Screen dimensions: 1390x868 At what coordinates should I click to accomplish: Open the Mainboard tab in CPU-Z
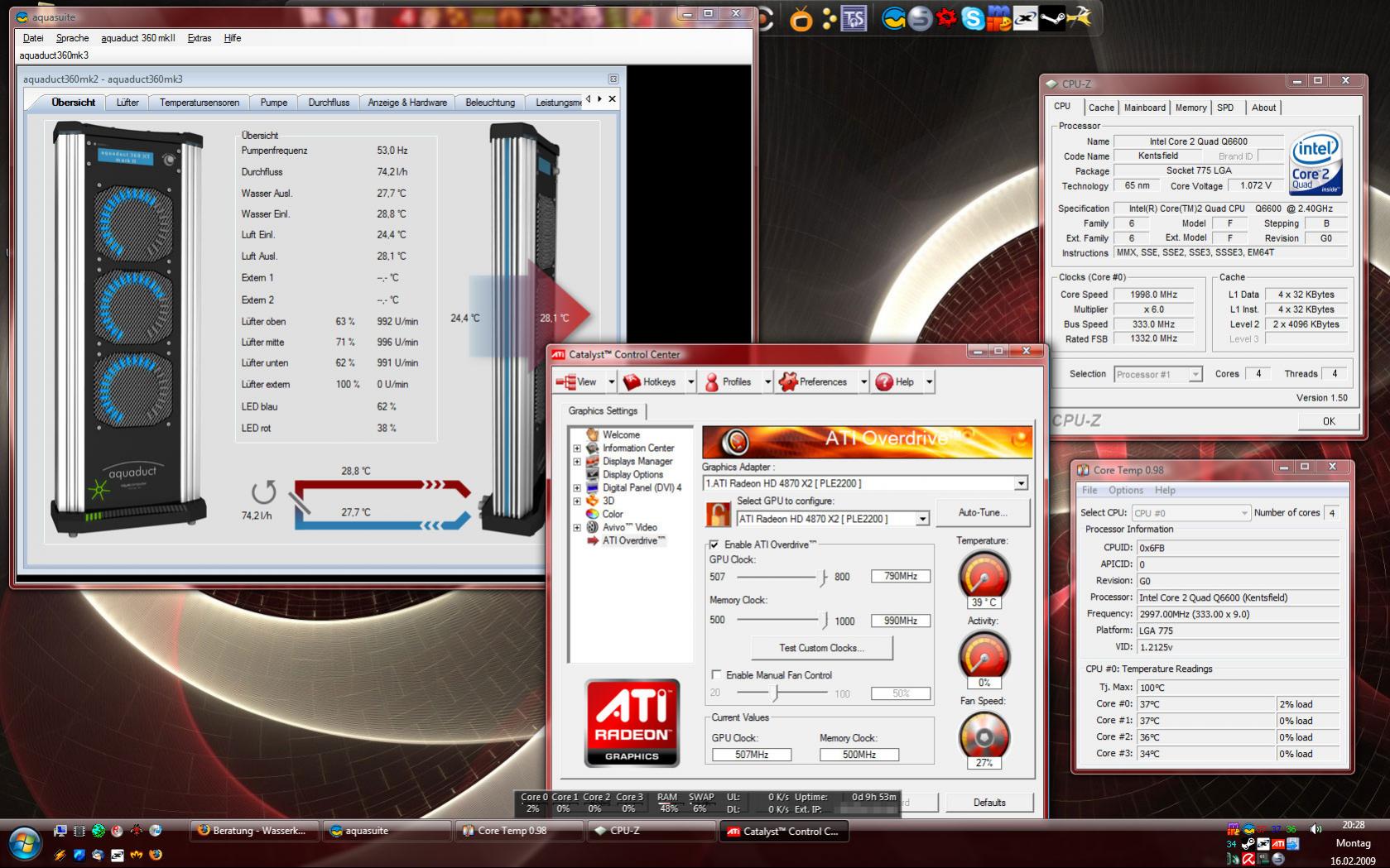1144,108
